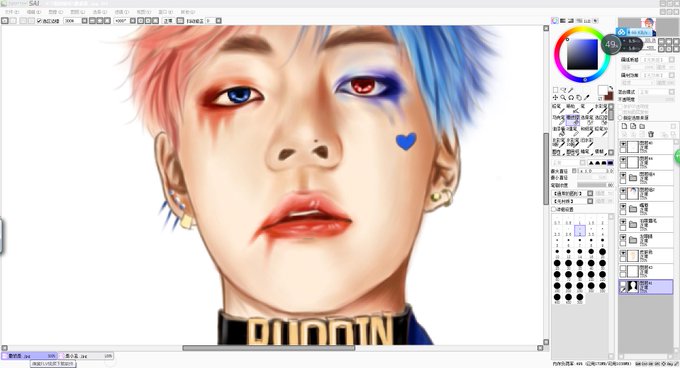The height and width of the screenshot is (368, 680).
Task: Hide the first folder layer's eye
Action: (623, 175)
